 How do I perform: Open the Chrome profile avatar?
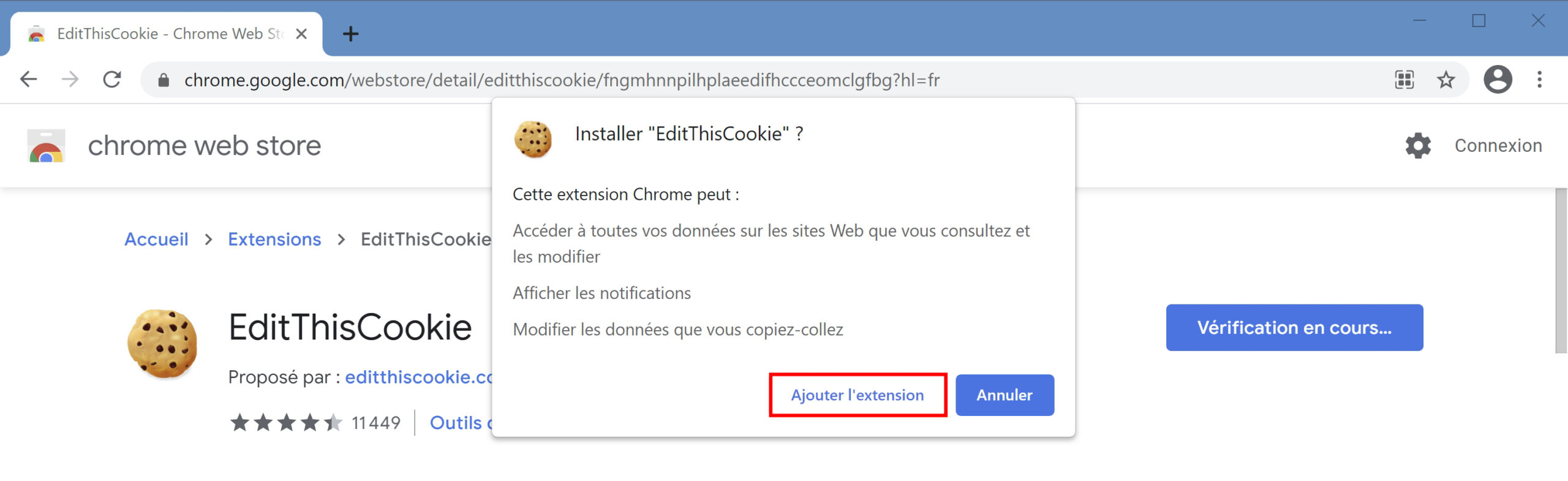[1498, 80]
